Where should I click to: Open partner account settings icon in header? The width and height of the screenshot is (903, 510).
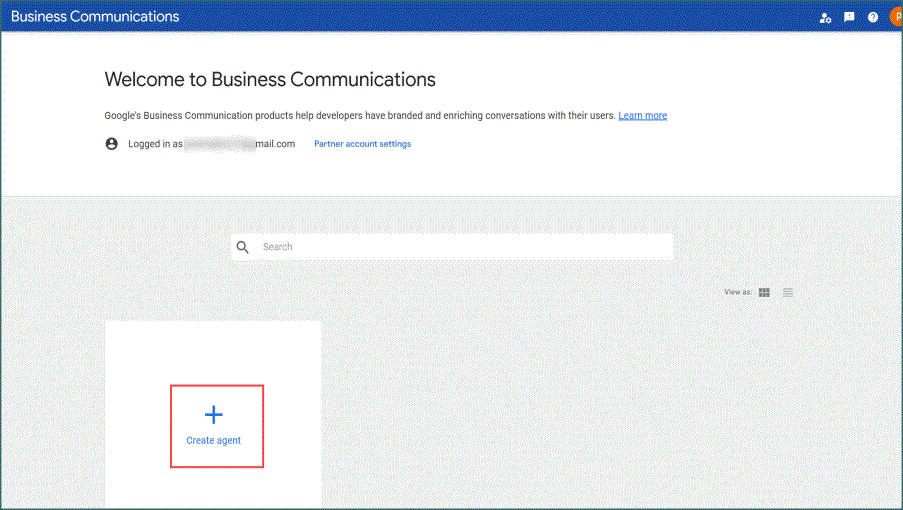point(825,17)
